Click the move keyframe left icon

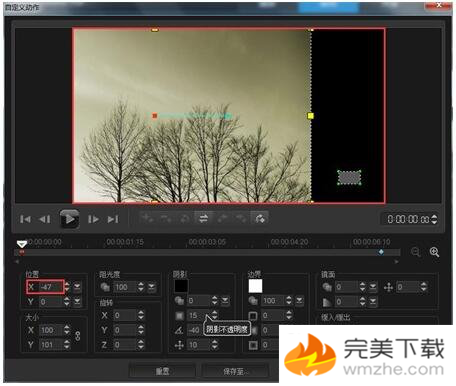pos(223,218)
